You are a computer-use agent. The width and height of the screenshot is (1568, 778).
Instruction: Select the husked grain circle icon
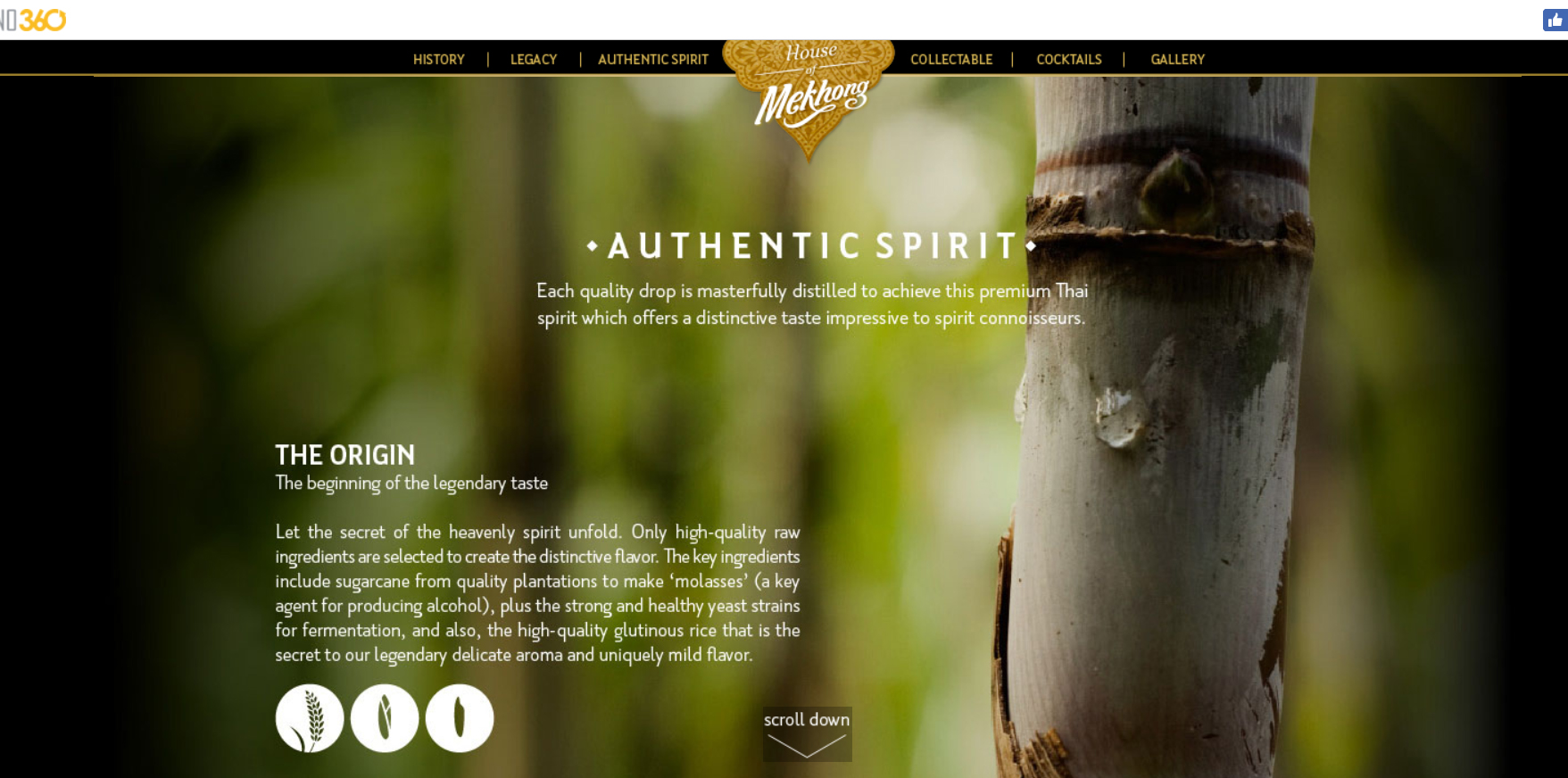[x=385, y=718]
